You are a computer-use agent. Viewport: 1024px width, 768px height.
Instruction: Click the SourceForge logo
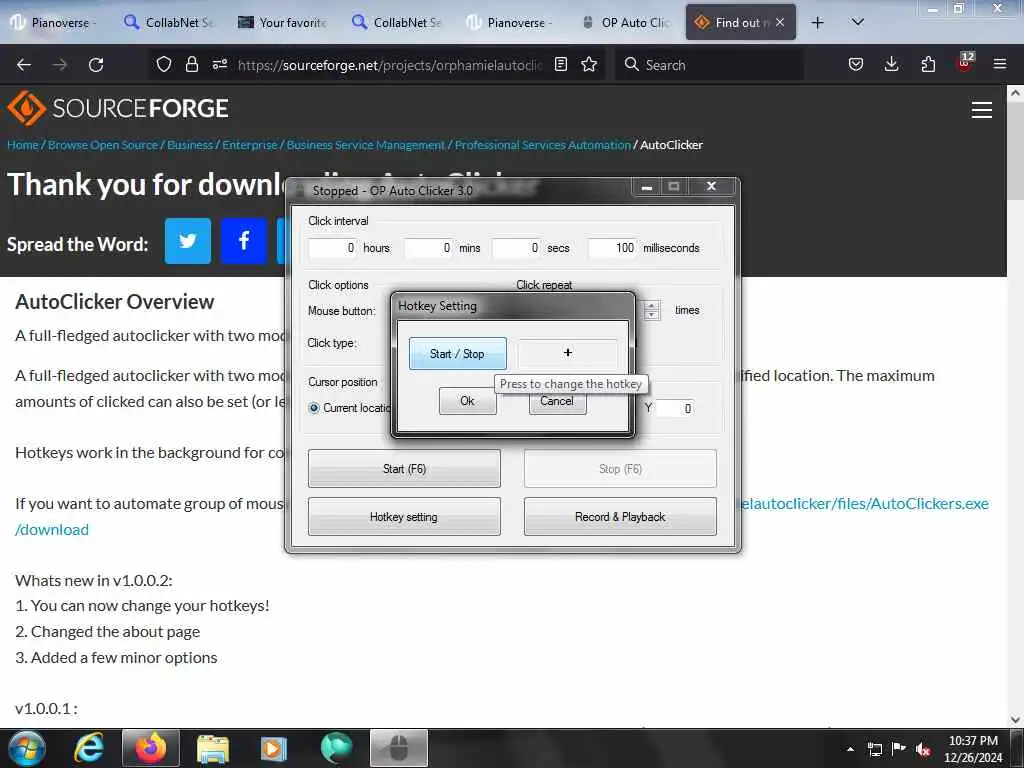coord(118,108)
